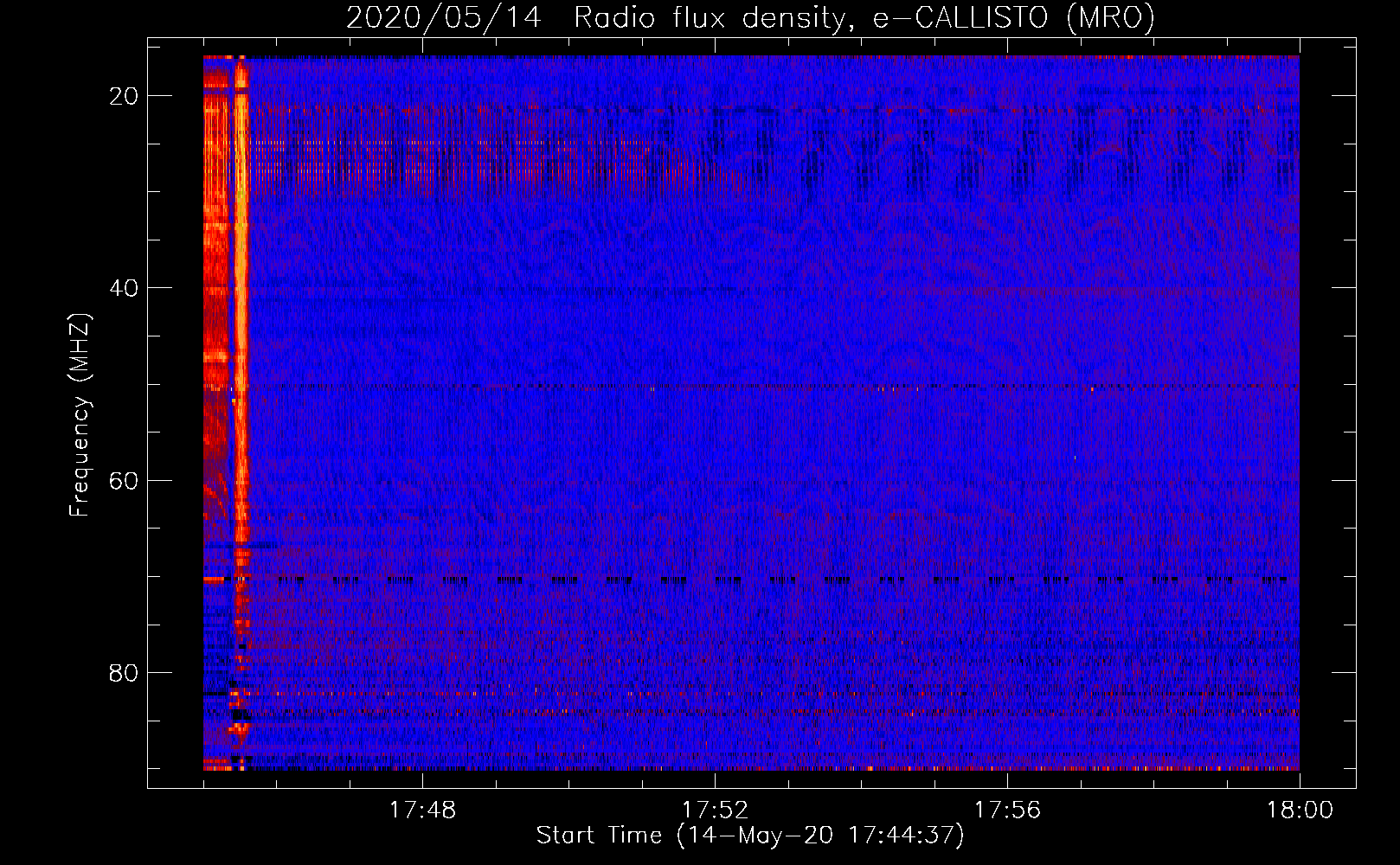
Task: Click the 17:56 time tick label
Action: pyautogui.click(x=1007, y=811)
